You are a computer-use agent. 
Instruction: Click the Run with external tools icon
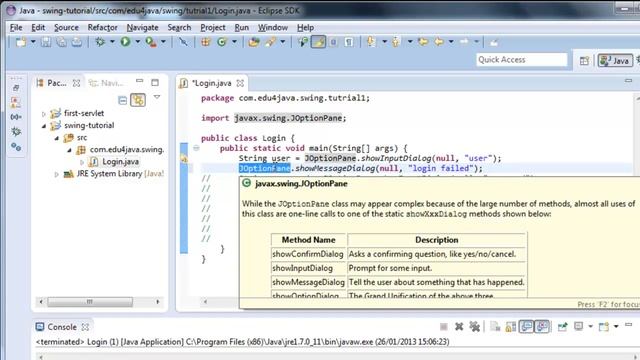tap(151, 42)
